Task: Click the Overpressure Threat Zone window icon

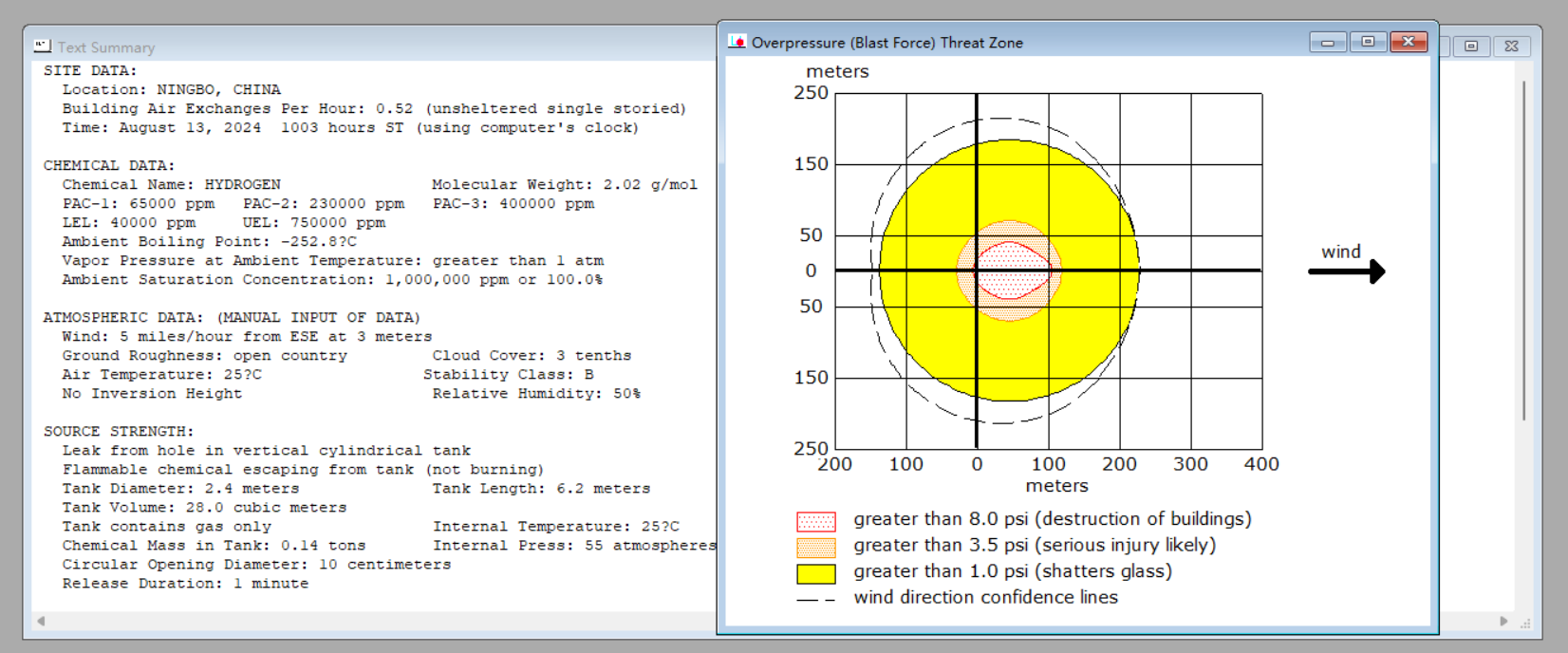Action: pos(737,42)
